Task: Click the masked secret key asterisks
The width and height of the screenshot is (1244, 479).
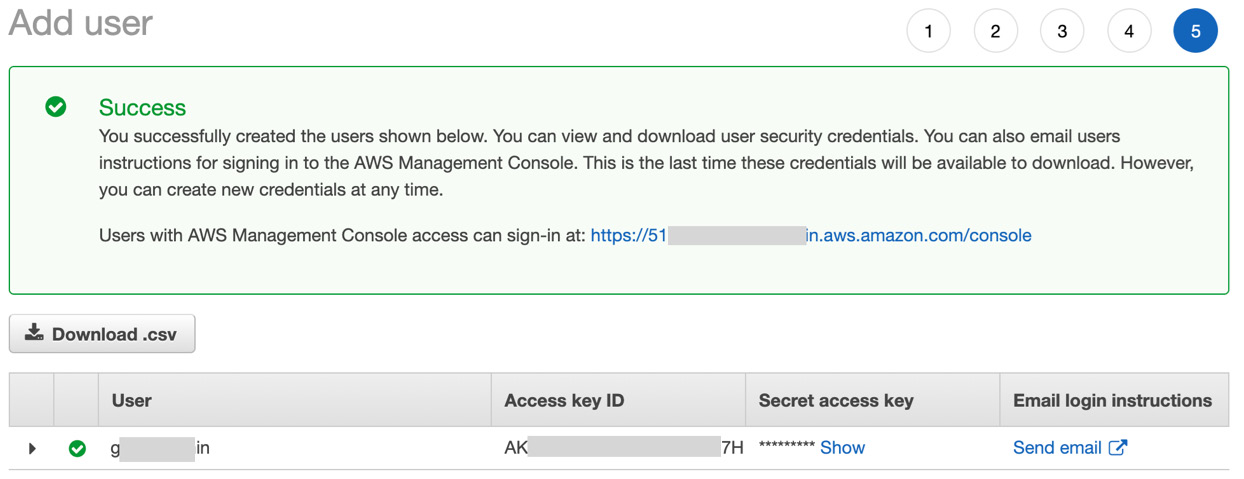Action: click(787, 447)
